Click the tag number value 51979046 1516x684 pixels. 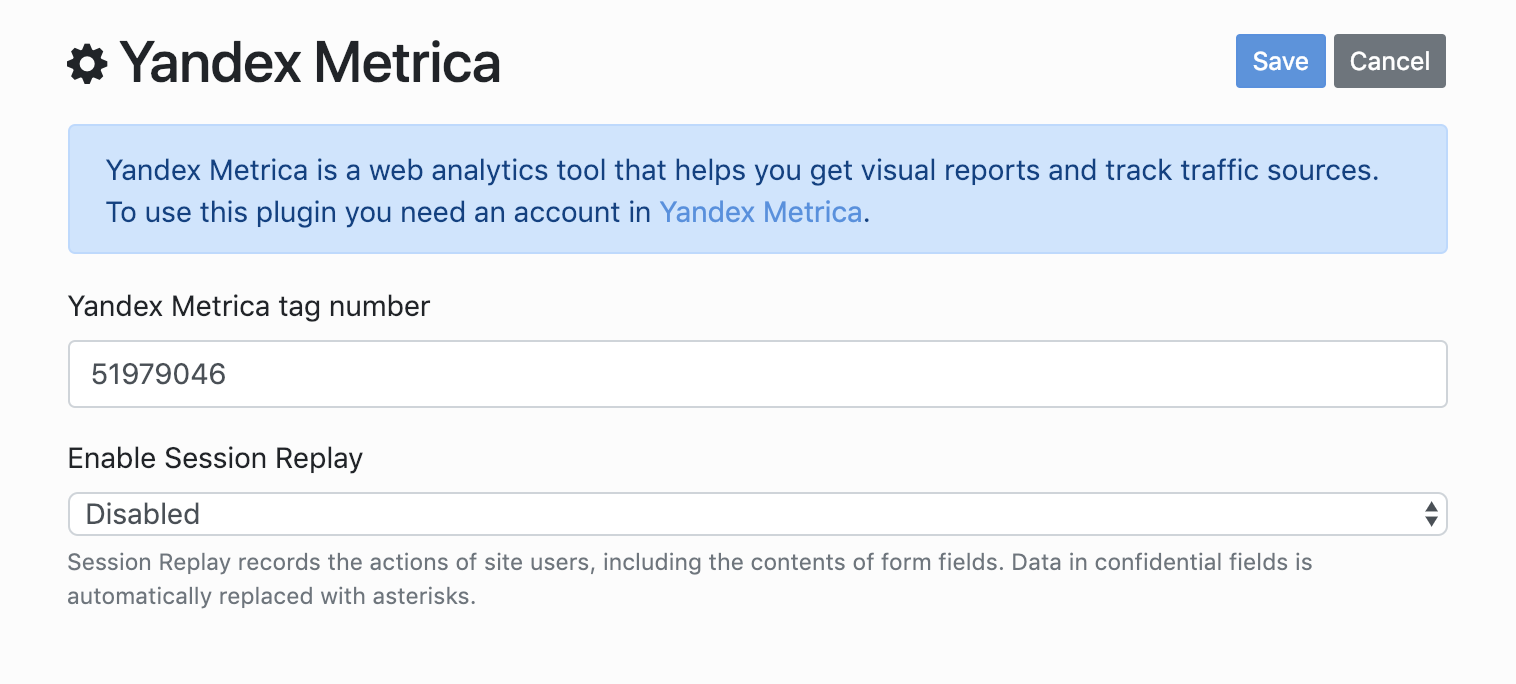(158, 374)
